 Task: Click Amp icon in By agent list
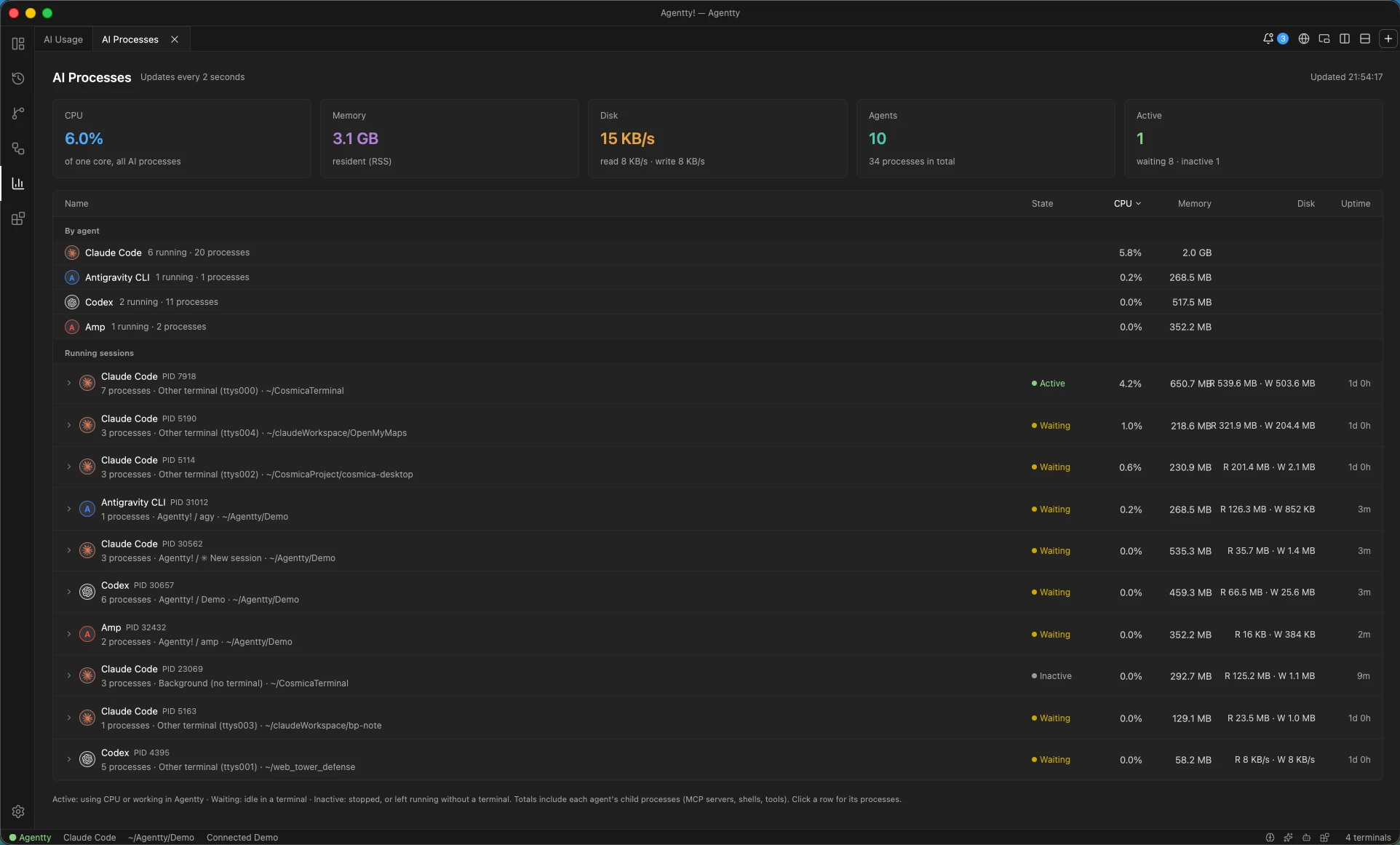(x=72, y=327)
